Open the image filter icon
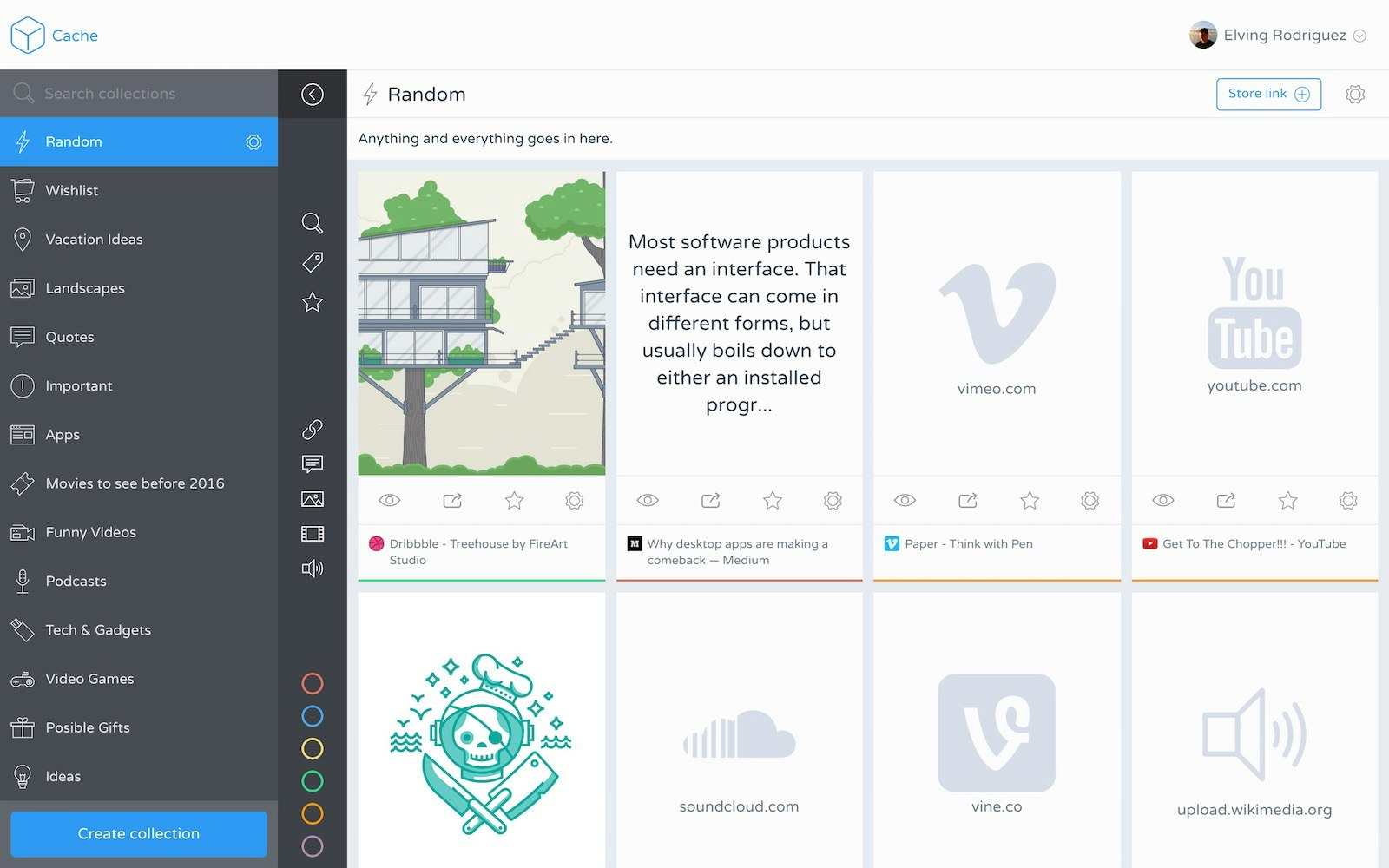Screen dimensions: 1389x868 point(313,499)
